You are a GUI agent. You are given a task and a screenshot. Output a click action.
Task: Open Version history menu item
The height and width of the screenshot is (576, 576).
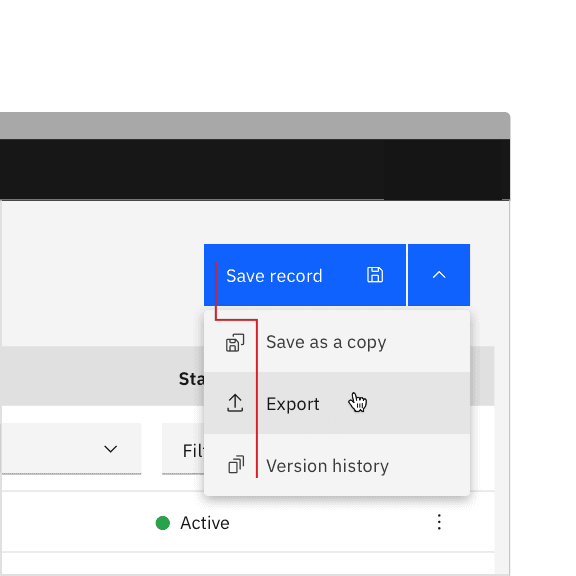pos(337,465)
